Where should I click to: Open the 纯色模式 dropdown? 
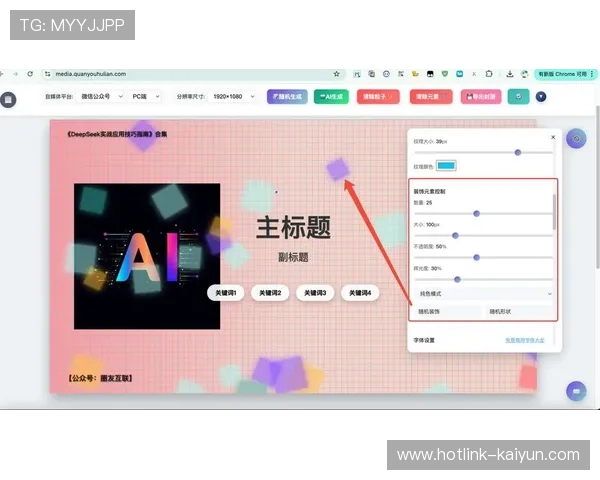coord(484,294)
